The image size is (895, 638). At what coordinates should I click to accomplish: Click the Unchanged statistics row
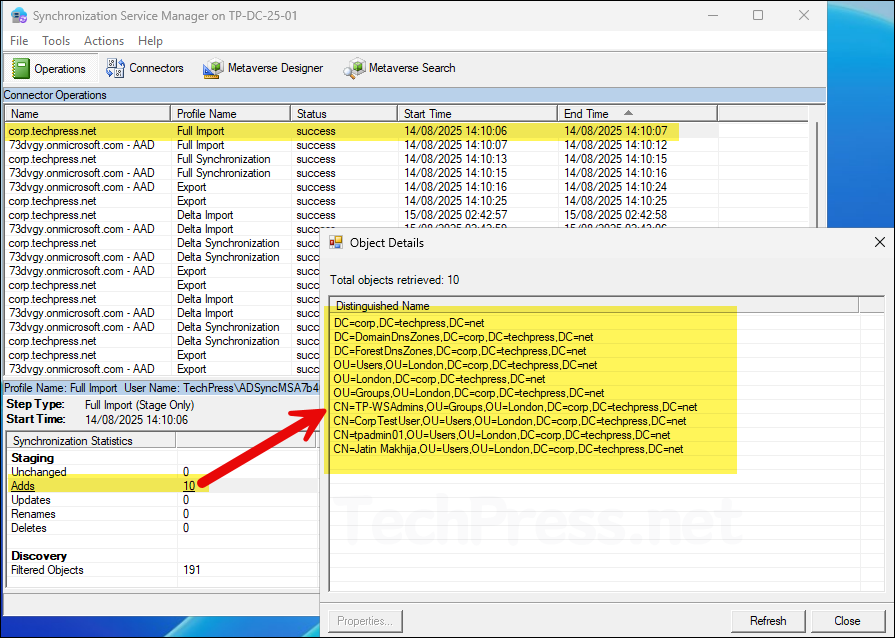[162, 472]
